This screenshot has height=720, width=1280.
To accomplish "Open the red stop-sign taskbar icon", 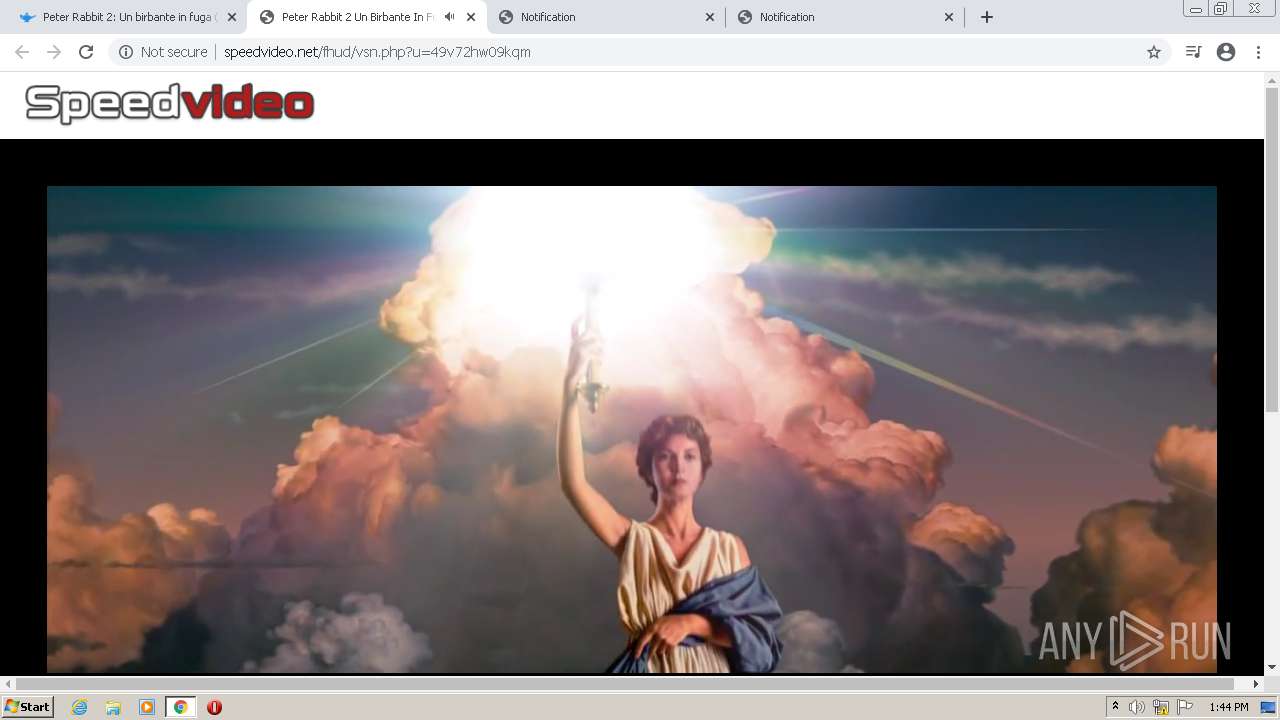I will pos(214,707).
